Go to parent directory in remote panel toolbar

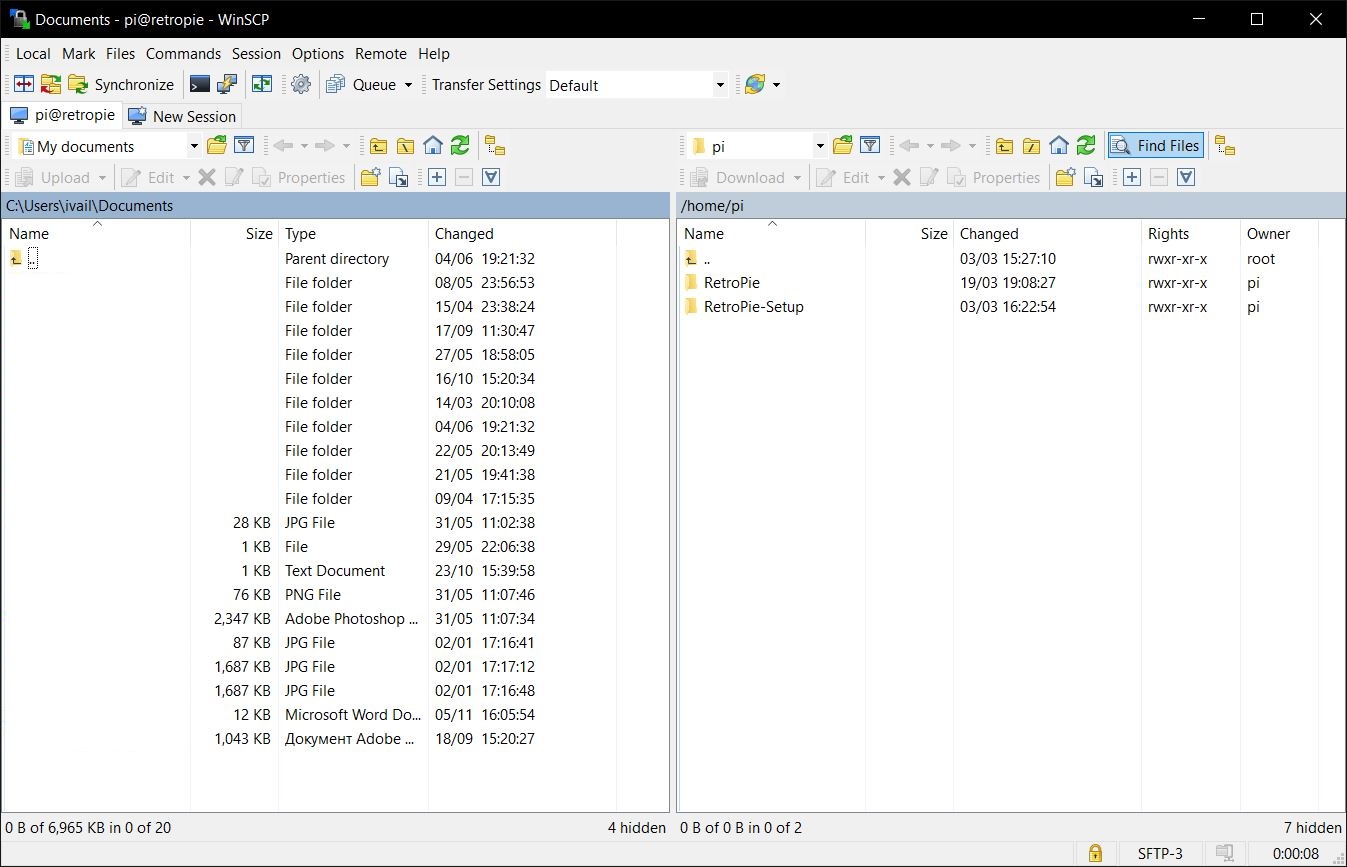[1004, 146]
